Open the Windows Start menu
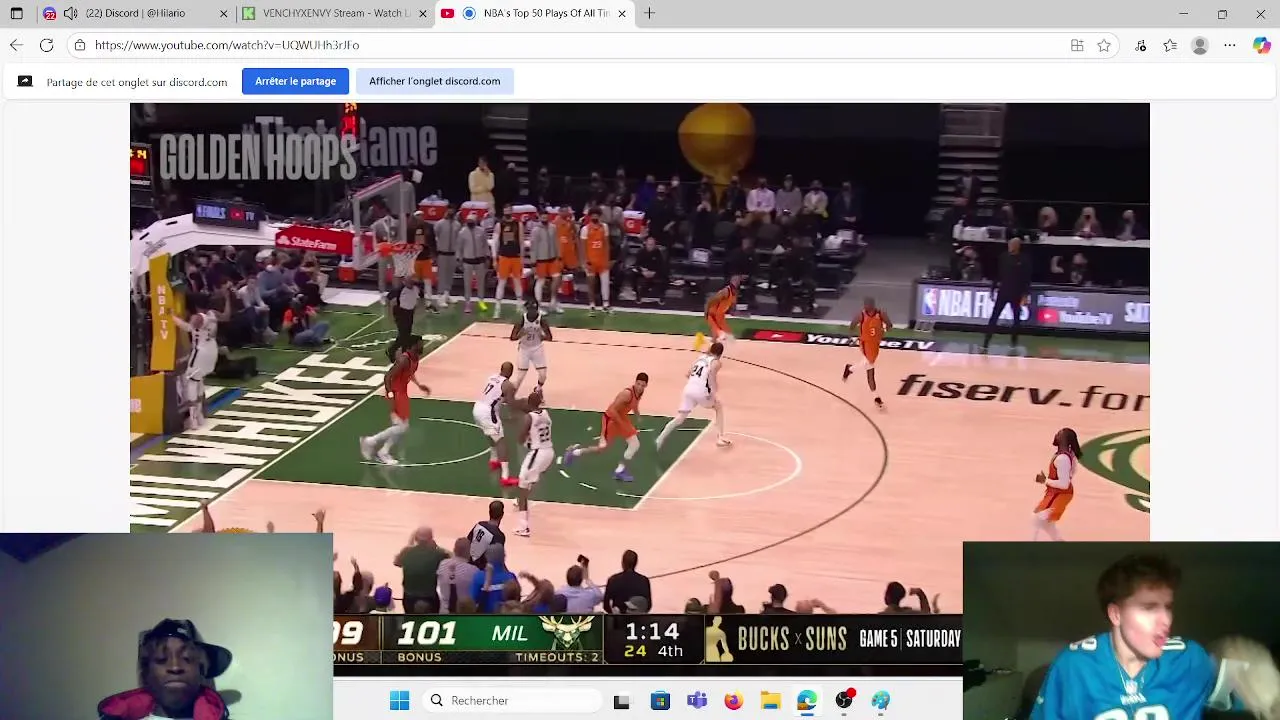 [399, 700]
